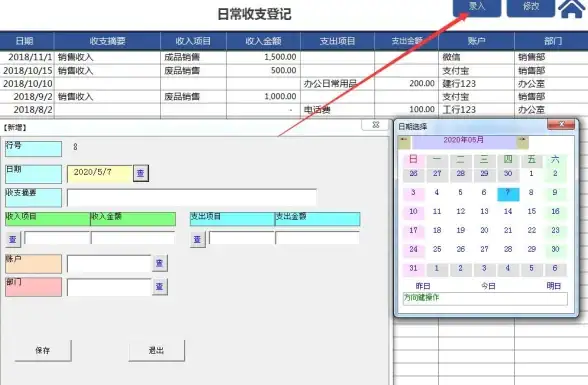Viewport: 588px width, 385px height.
Task: Open date picker 查 button beside 2020/5/7
Action: point(141,173)
